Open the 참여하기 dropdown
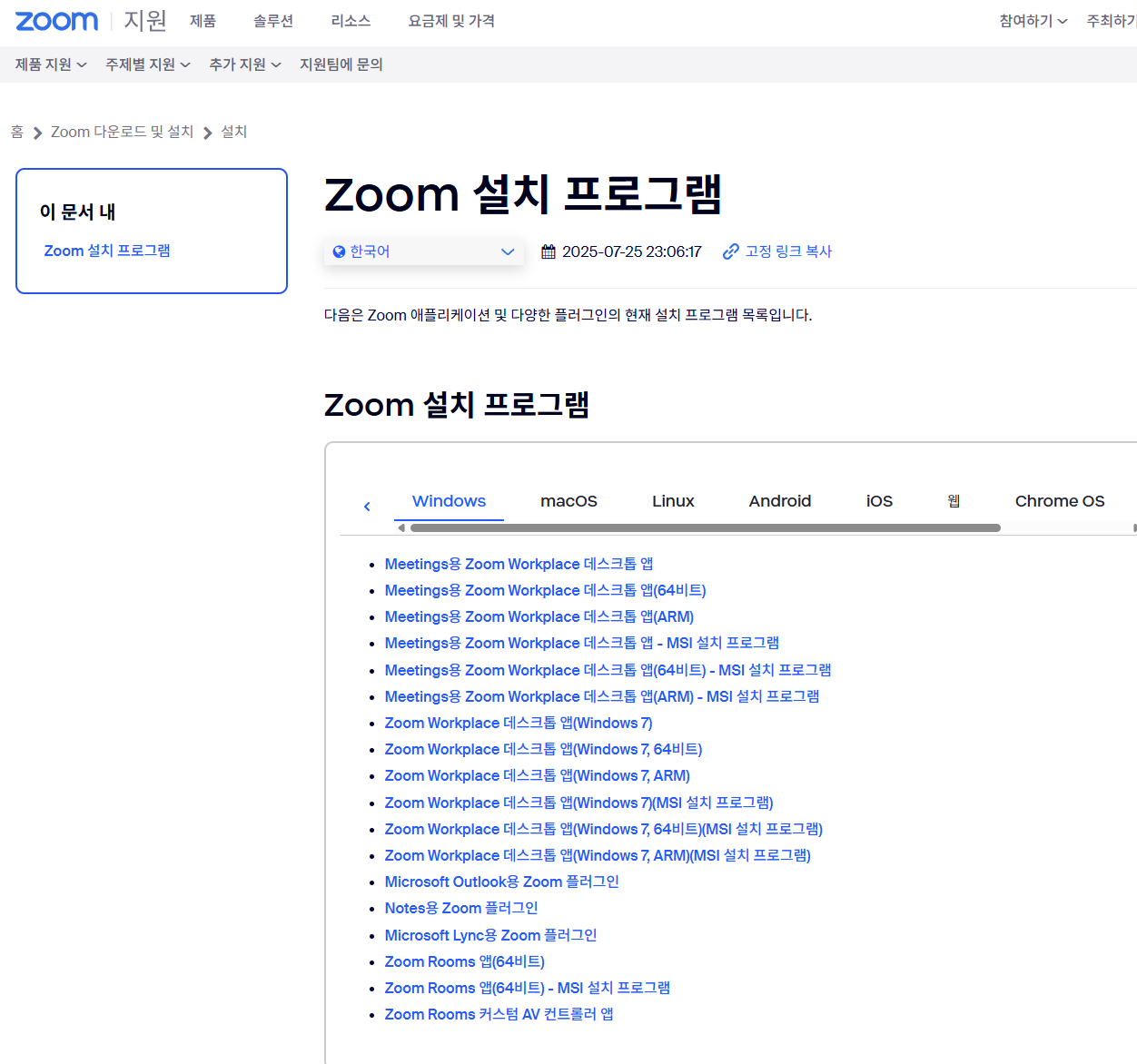The image size is (1137, 1064). click(1033, 21)
